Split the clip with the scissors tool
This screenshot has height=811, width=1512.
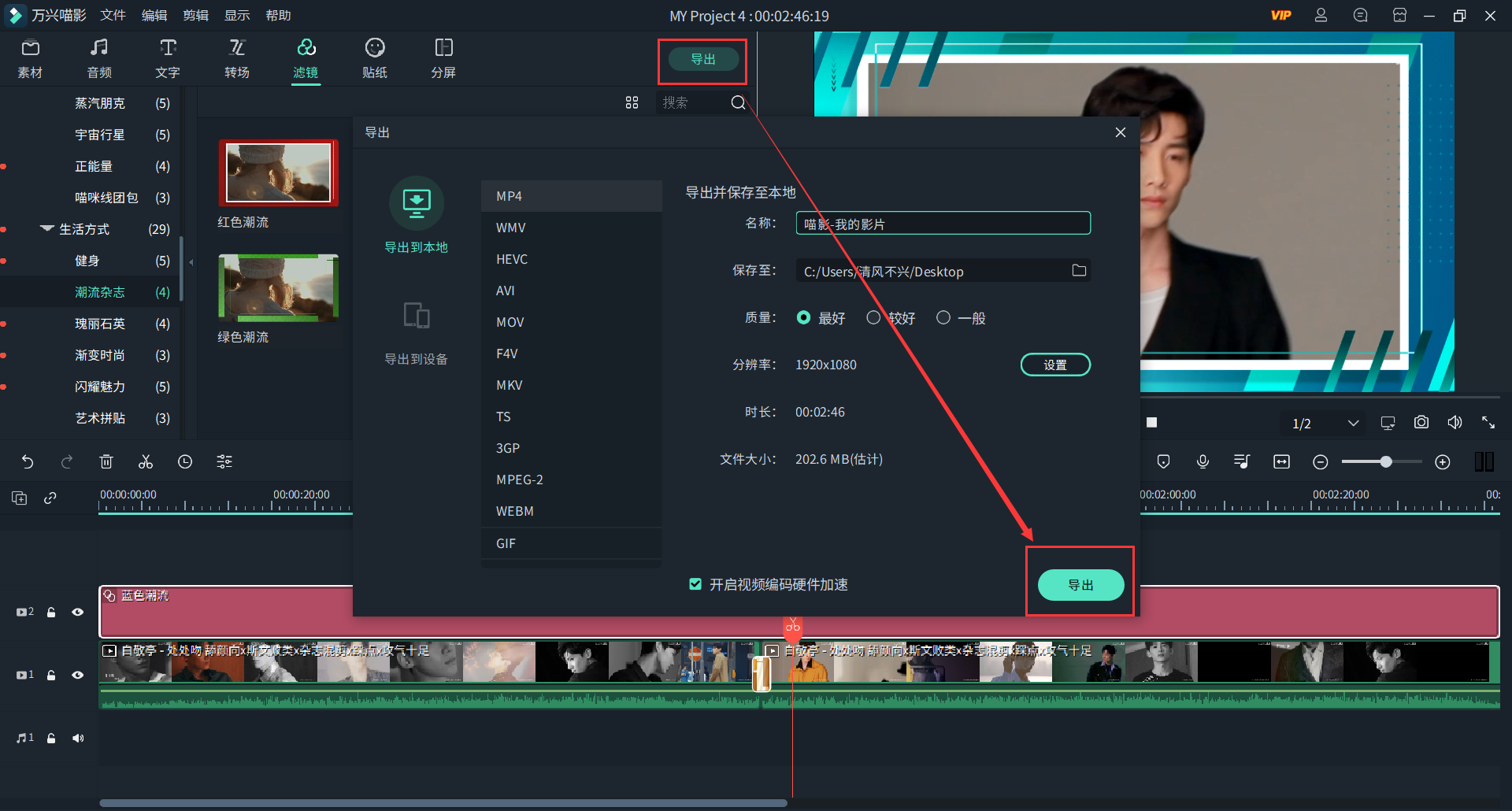pos(146,461)
